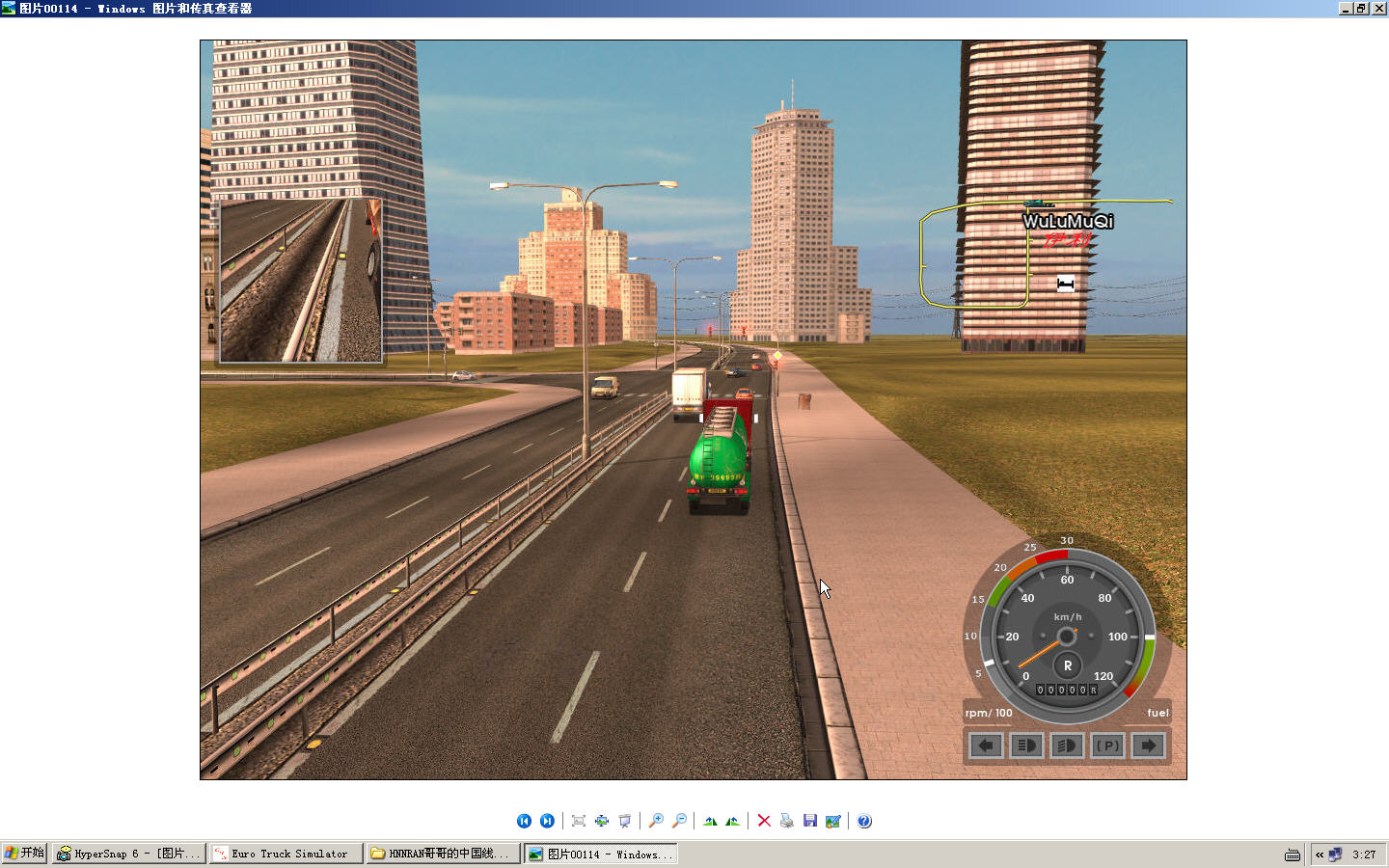1389x868 pixels.
Task: Save a copy with the floppy disk icon
Action: coord(810,821)
